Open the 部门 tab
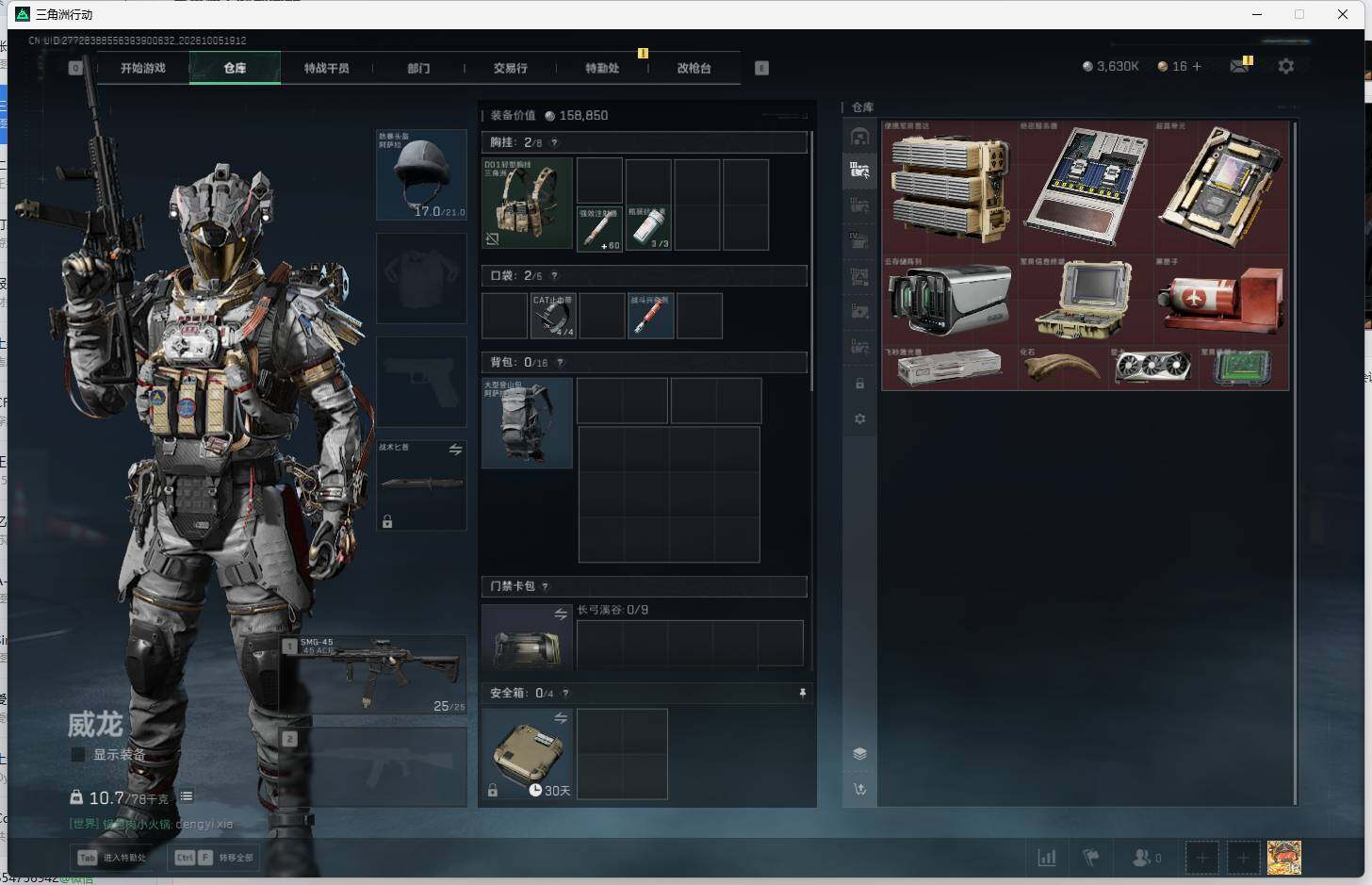 point(418,68)
